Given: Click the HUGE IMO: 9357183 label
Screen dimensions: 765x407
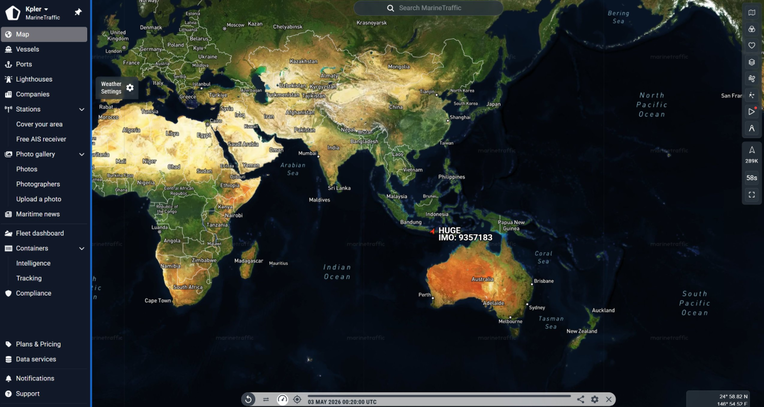Looking at the screenshot, I should (465, 234).
